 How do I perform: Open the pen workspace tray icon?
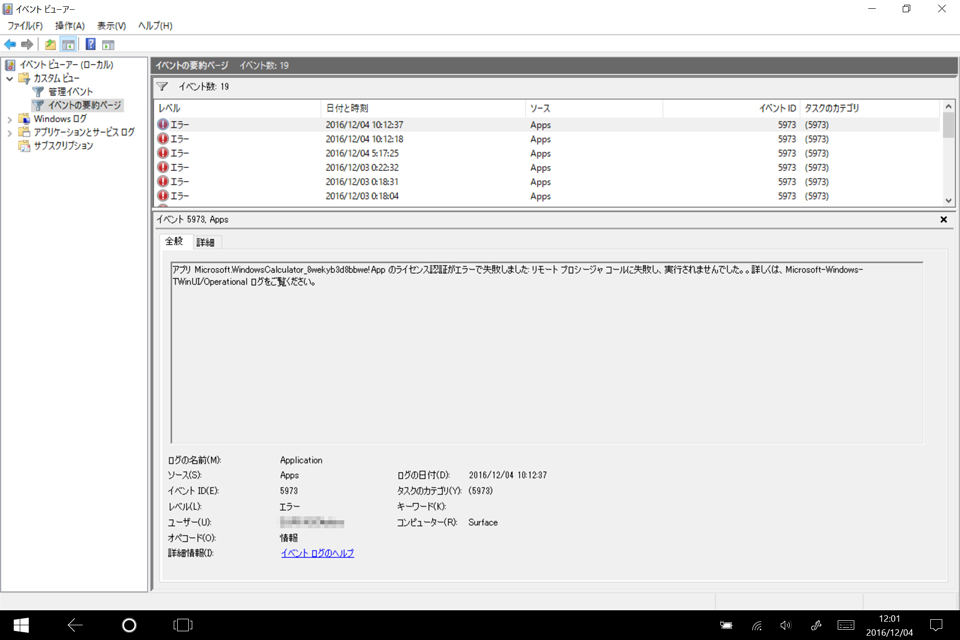[816, 625]
